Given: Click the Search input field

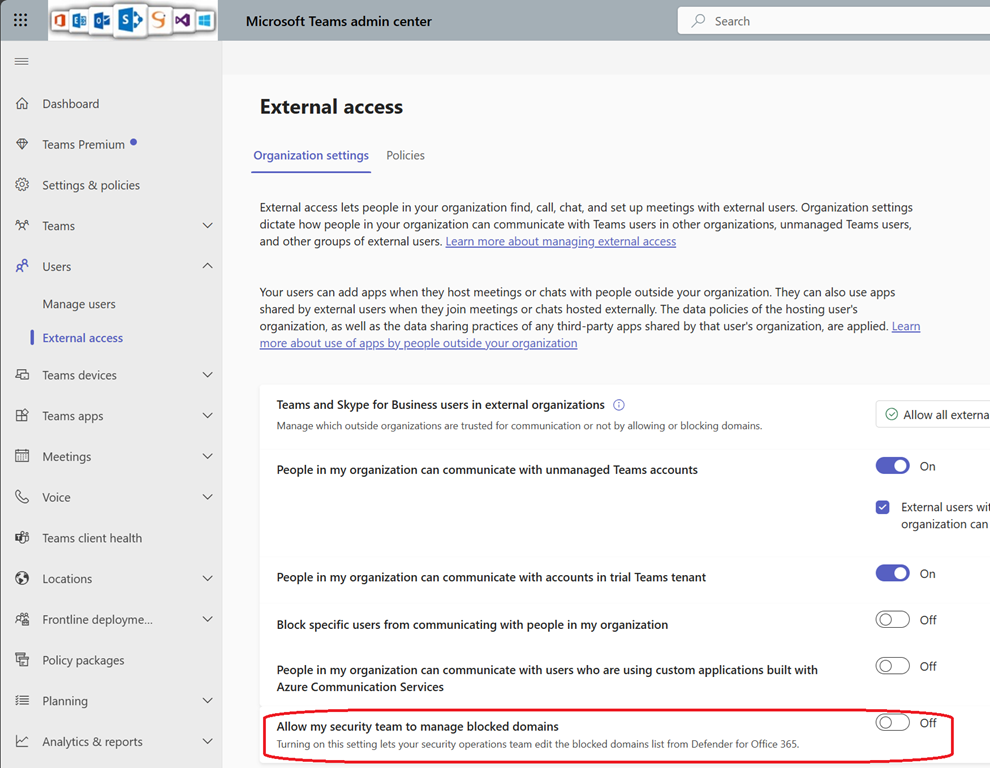Looking at the screenshot, I should 840,21.
